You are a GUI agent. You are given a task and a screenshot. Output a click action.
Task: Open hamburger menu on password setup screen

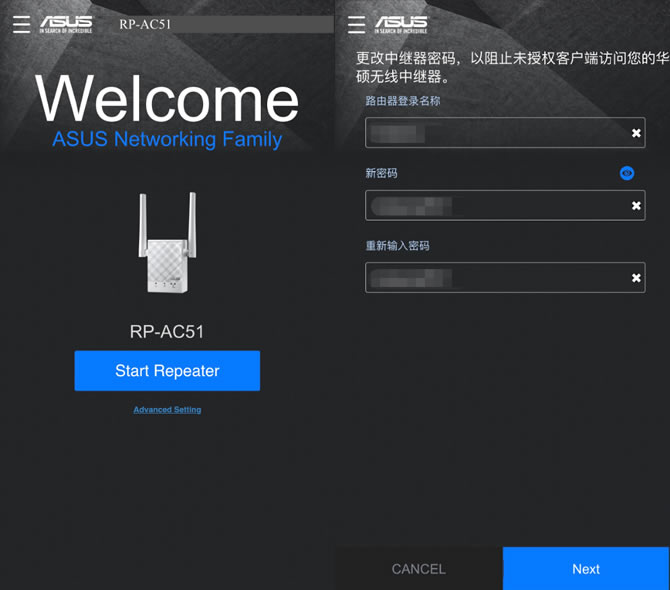point(356,24)
